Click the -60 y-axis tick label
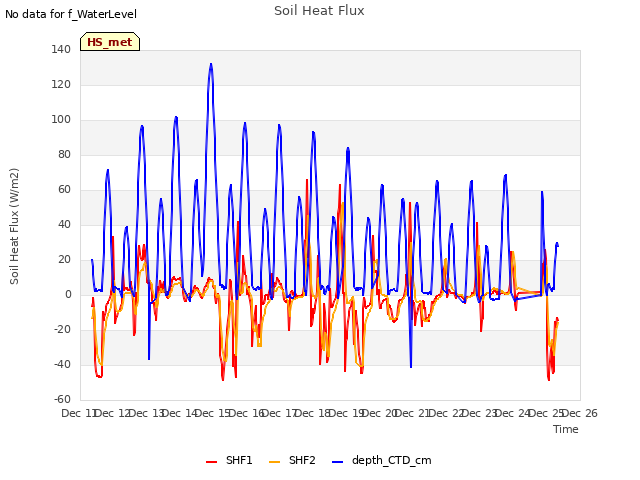The image size is (640, 480). (62, 399)
